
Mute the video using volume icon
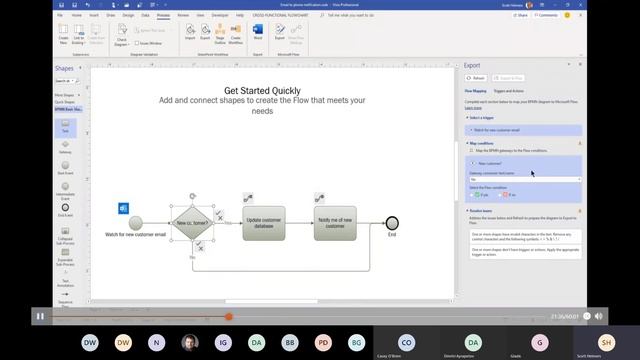pos(599,316)
